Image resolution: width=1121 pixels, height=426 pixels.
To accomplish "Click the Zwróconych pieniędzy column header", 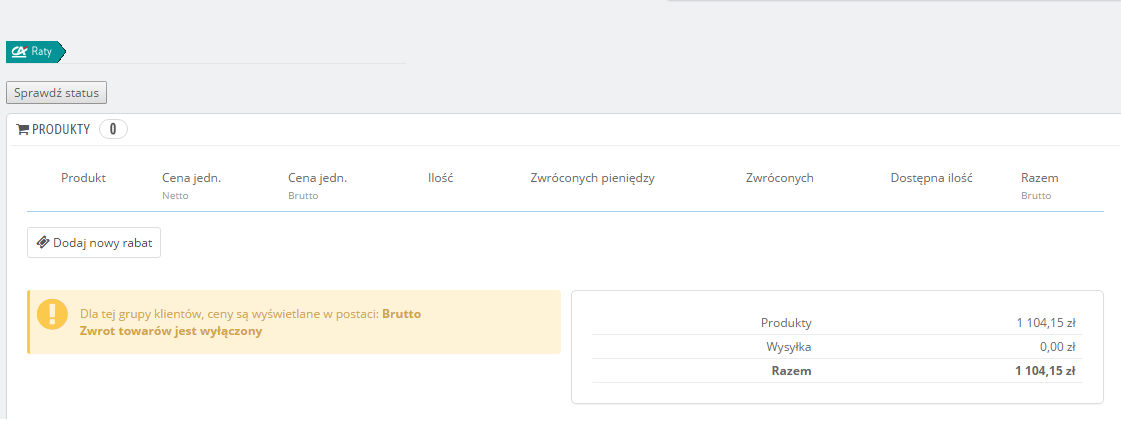I will pos(592,178).
